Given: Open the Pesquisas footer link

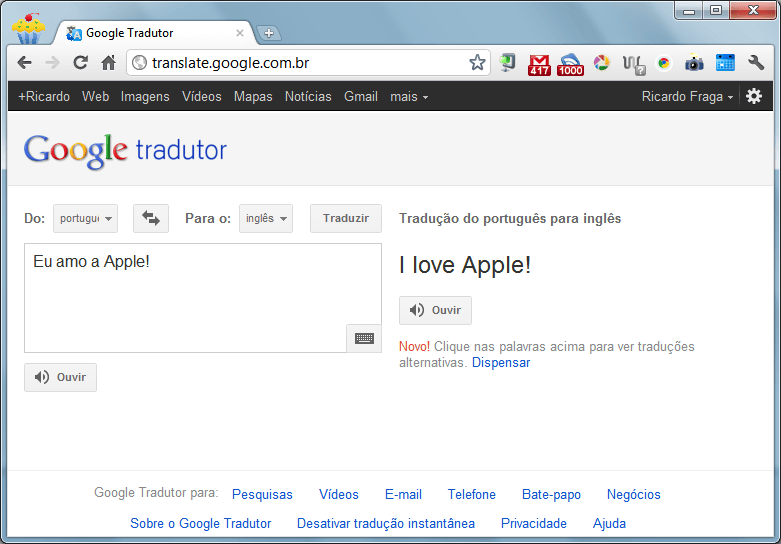Looking at the screenshot, I should (x=262, y=494).
